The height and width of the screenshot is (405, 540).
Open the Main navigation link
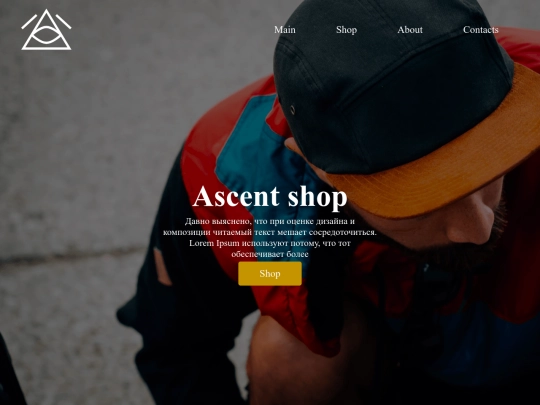285,30
